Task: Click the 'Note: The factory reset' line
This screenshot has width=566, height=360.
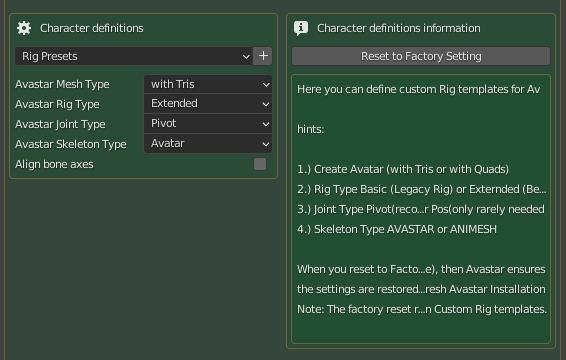Action: coord(422,309)
